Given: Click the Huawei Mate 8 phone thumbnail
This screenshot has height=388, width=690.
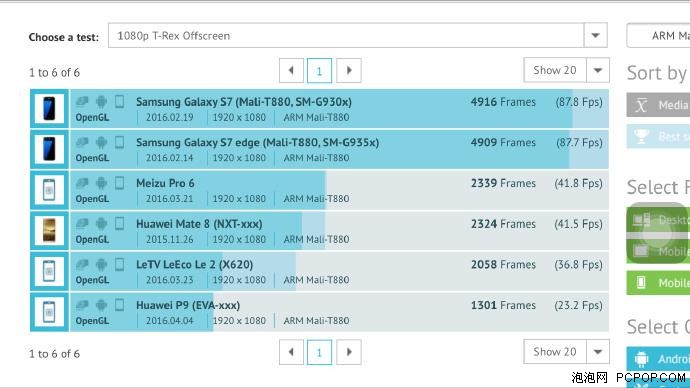Looking at the screenshot, I should coord(49,231).
